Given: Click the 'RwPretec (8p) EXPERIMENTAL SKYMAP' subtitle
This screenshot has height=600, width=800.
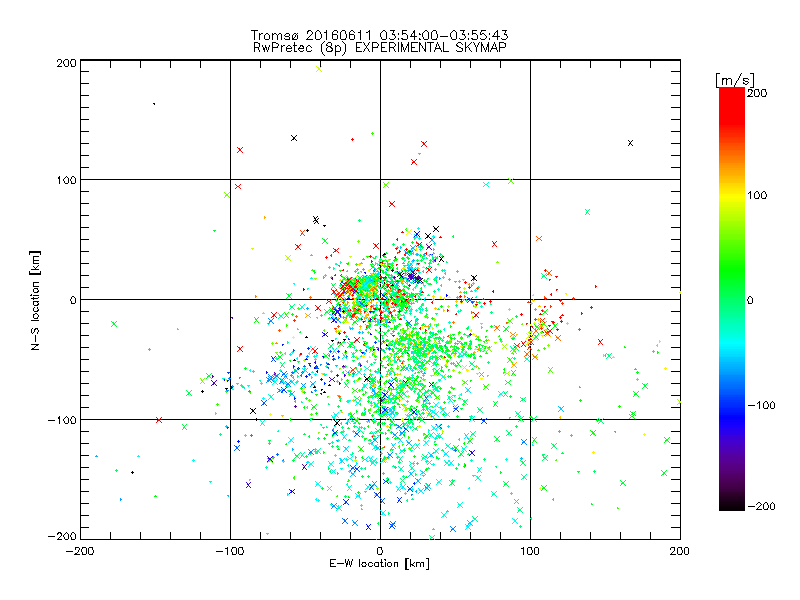Looking at the screenshot, I should pos(380,48).
